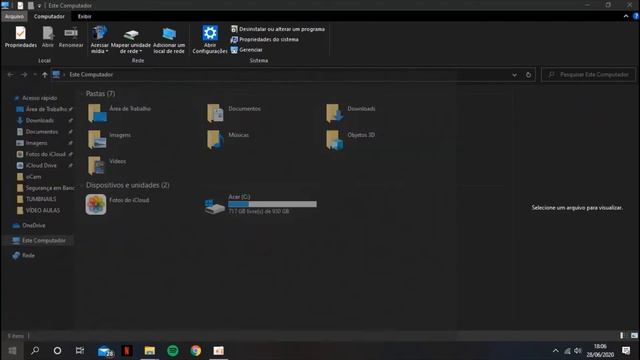This screenshot has height=360, width=640.
Task: Click the Pesquisar Este Computador search box
Action: coord(589,75)
